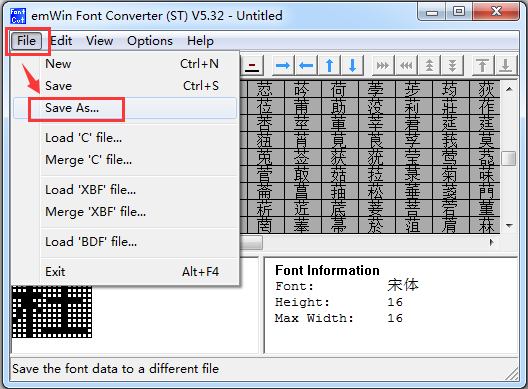Choose Save from the File menu

tap(125, 86)
